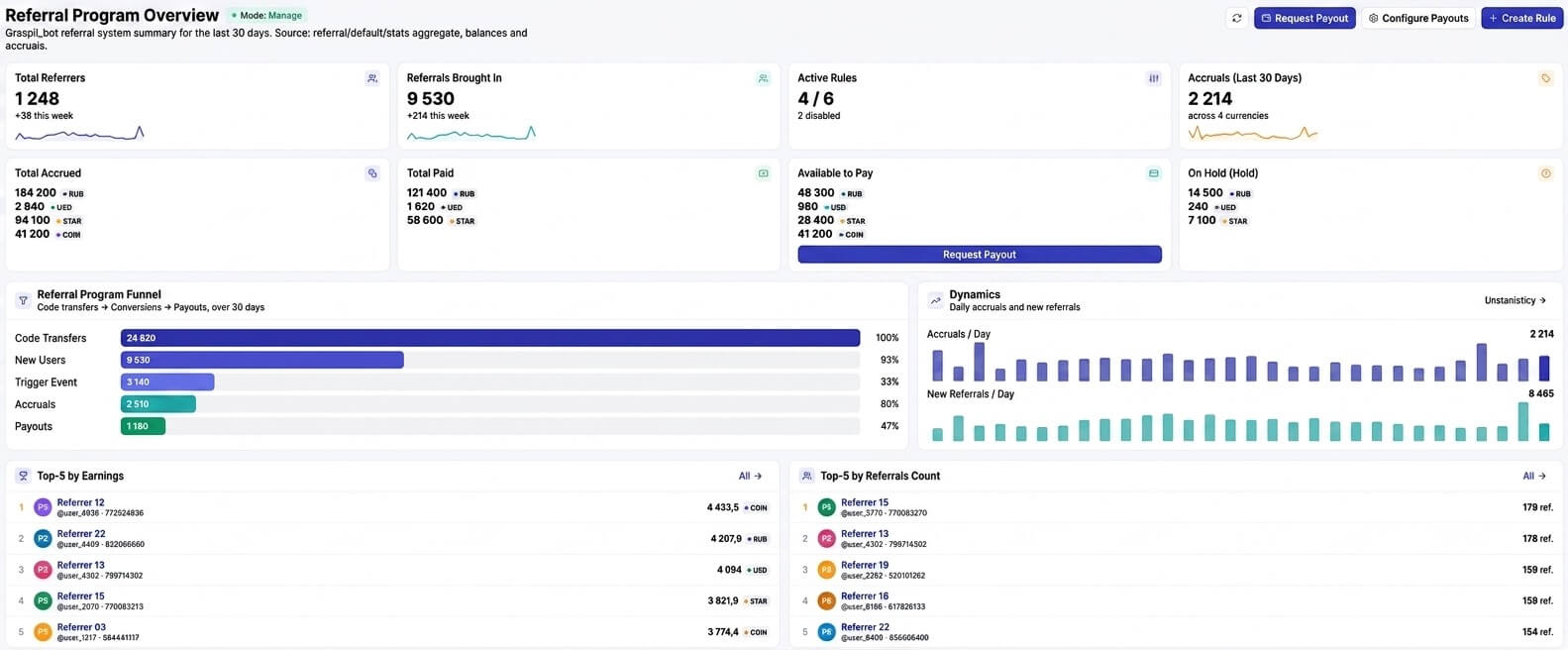
Task: Select Referrer 15 avatar in earnings list
Action: pyautogui.click(x=43, y=600)
